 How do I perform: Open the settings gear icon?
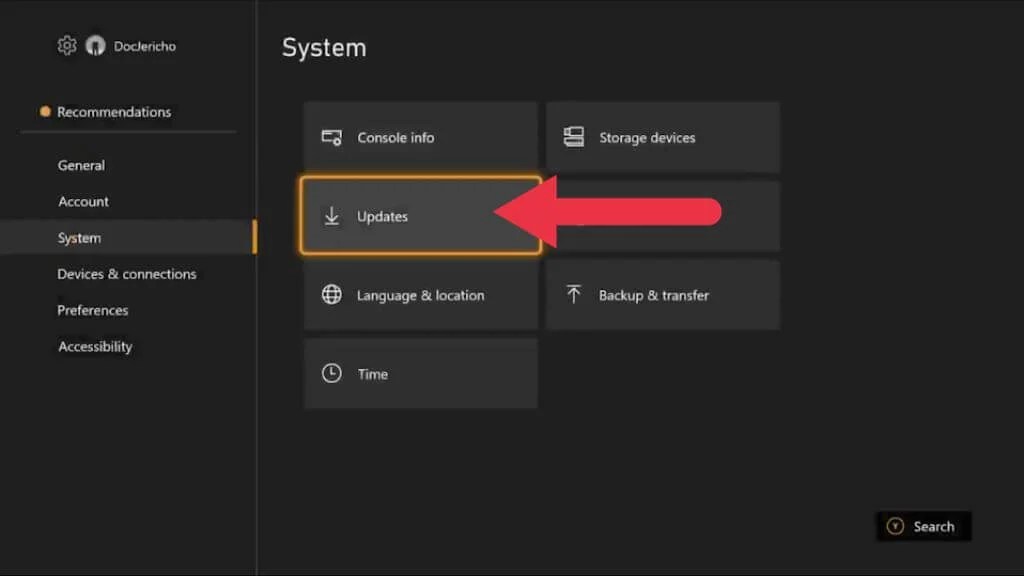click(66, 45)
